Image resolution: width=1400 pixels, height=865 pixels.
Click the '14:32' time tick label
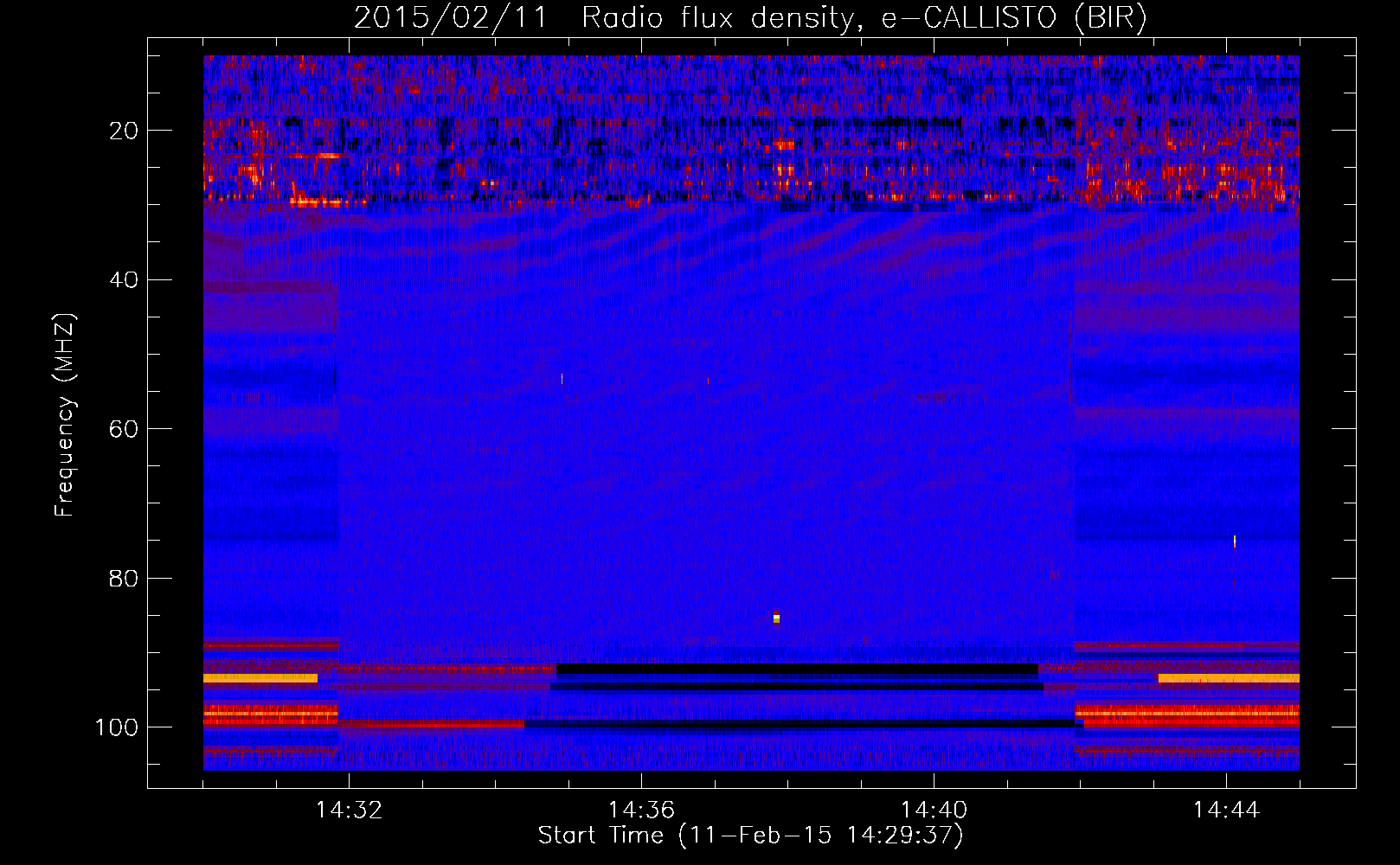click(x=349, y=811)
